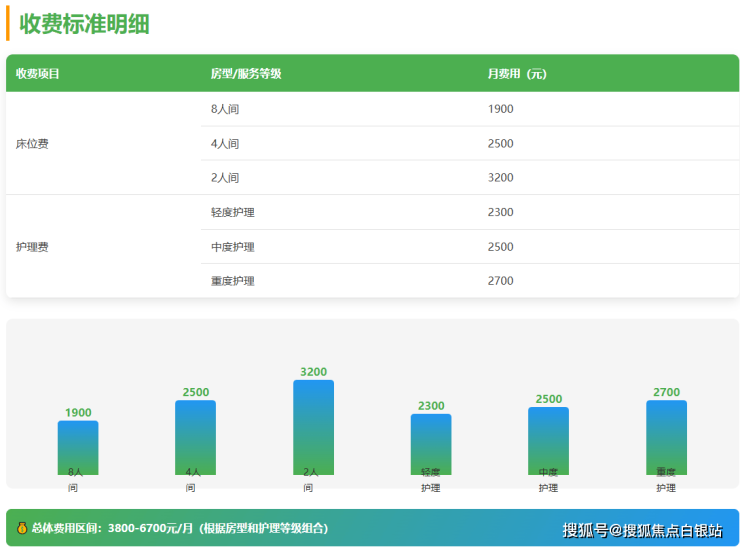
Task: Click the 1900 price cell in table
Action: click(x=500, y=109)
